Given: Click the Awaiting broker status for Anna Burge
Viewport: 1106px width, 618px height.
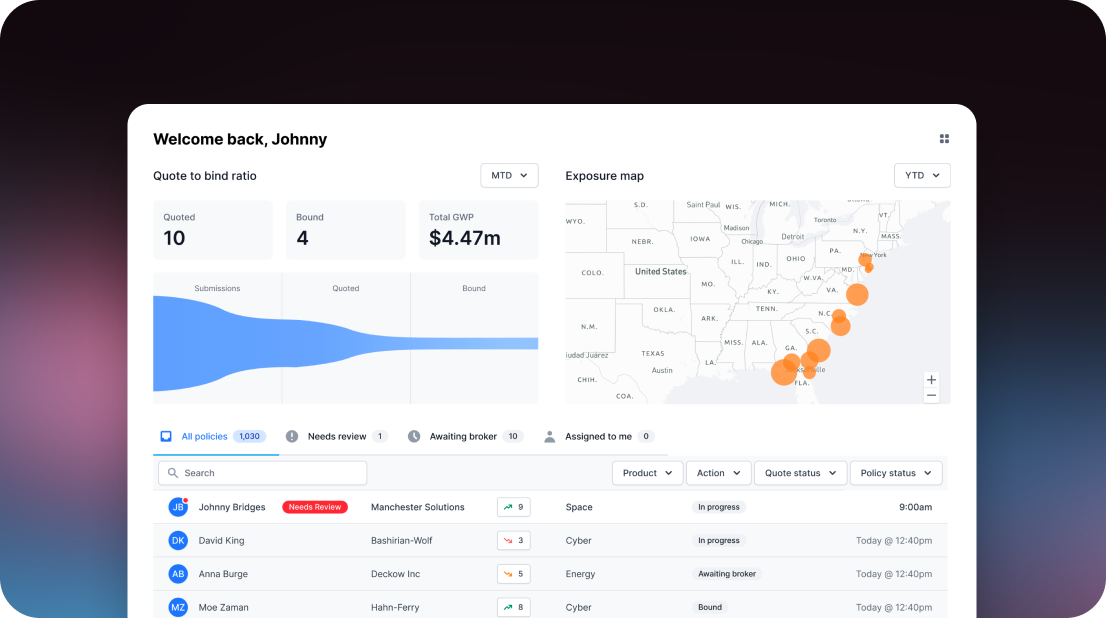Looking at the screenshot, I should [727, 574].
